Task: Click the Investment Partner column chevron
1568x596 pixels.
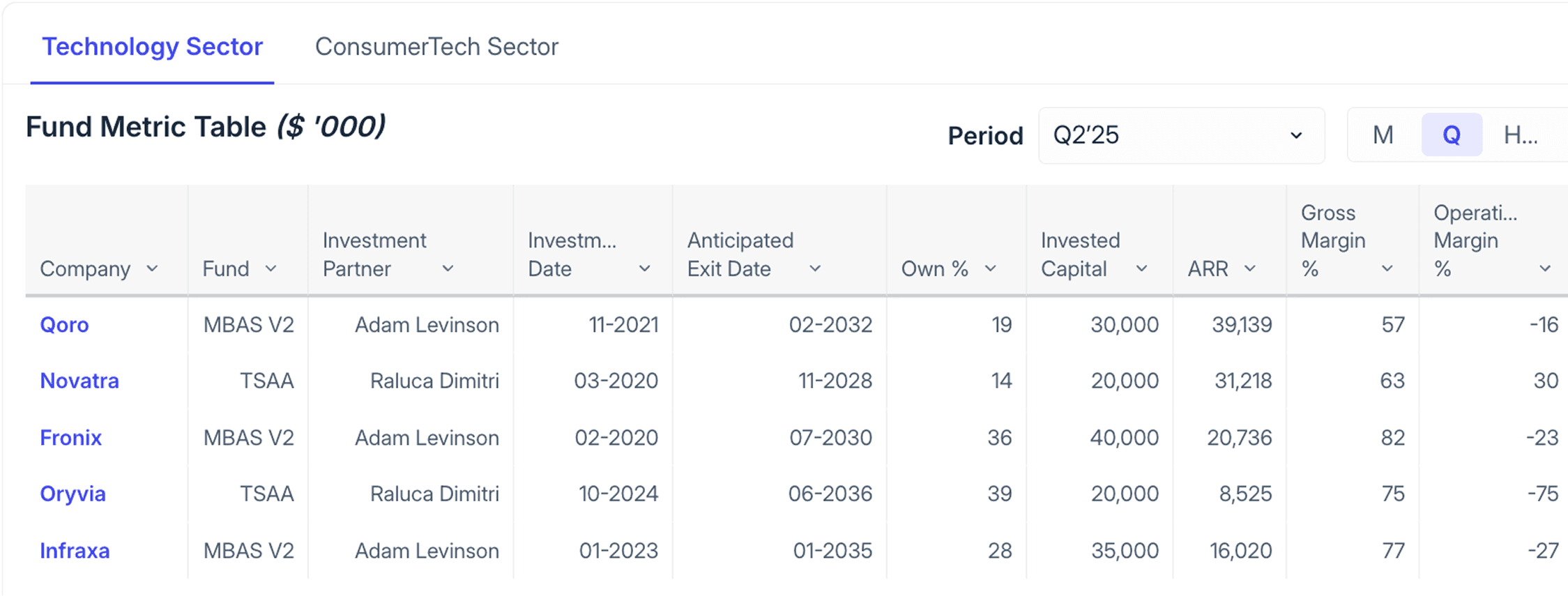Action: 448,268
